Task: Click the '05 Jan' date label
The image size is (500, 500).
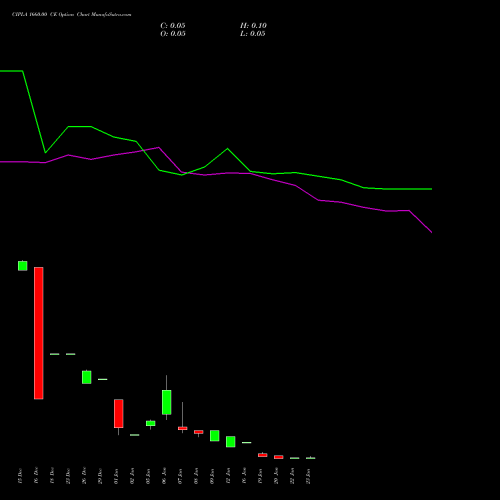Action: tap(148, 476)
